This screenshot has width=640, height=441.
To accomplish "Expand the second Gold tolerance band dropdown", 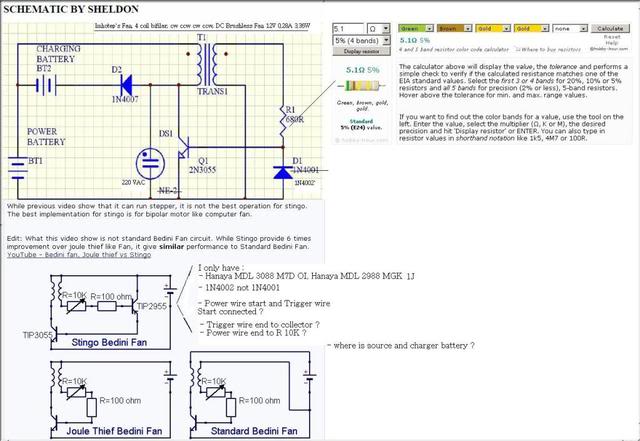I will [x=531, y=28].
